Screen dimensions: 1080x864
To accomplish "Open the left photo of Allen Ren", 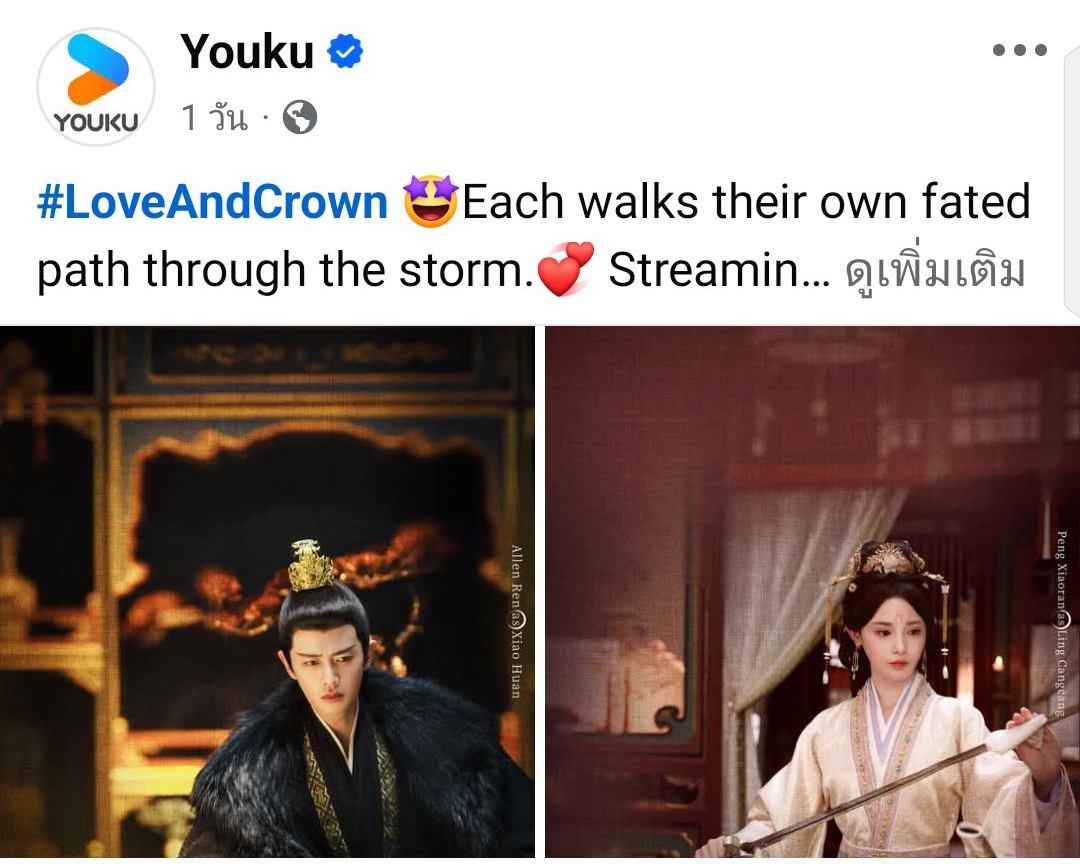I will (x=267, y=592).
